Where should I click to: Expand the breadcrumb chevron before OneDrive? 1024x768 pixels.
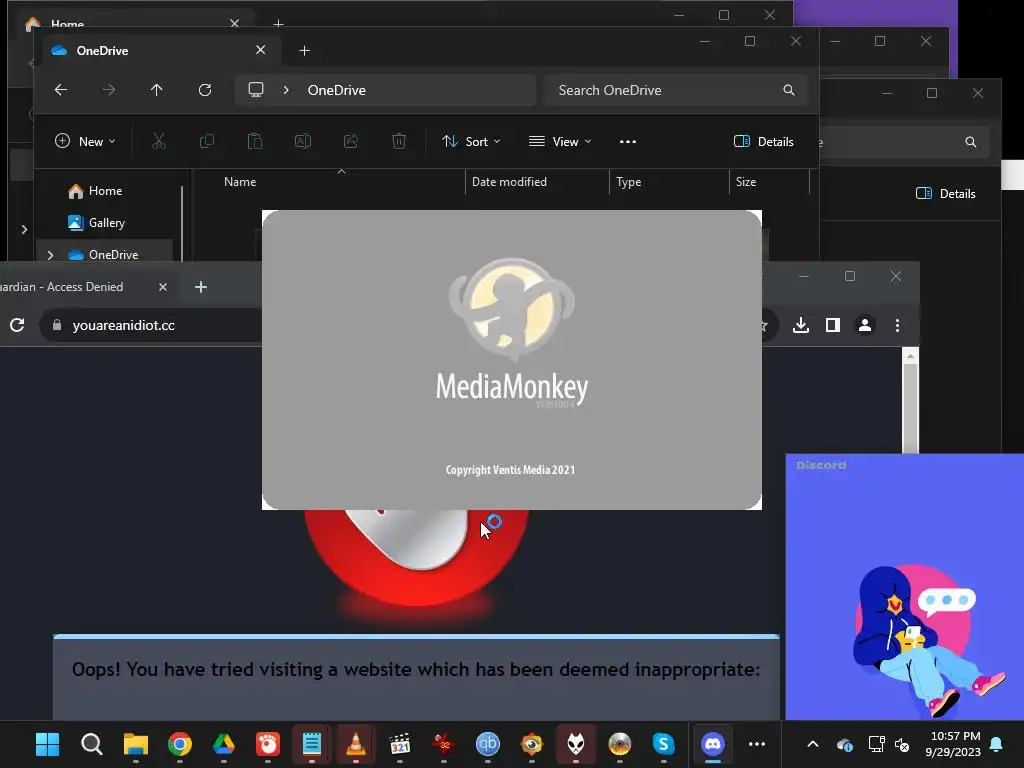[x=286, y=90]
